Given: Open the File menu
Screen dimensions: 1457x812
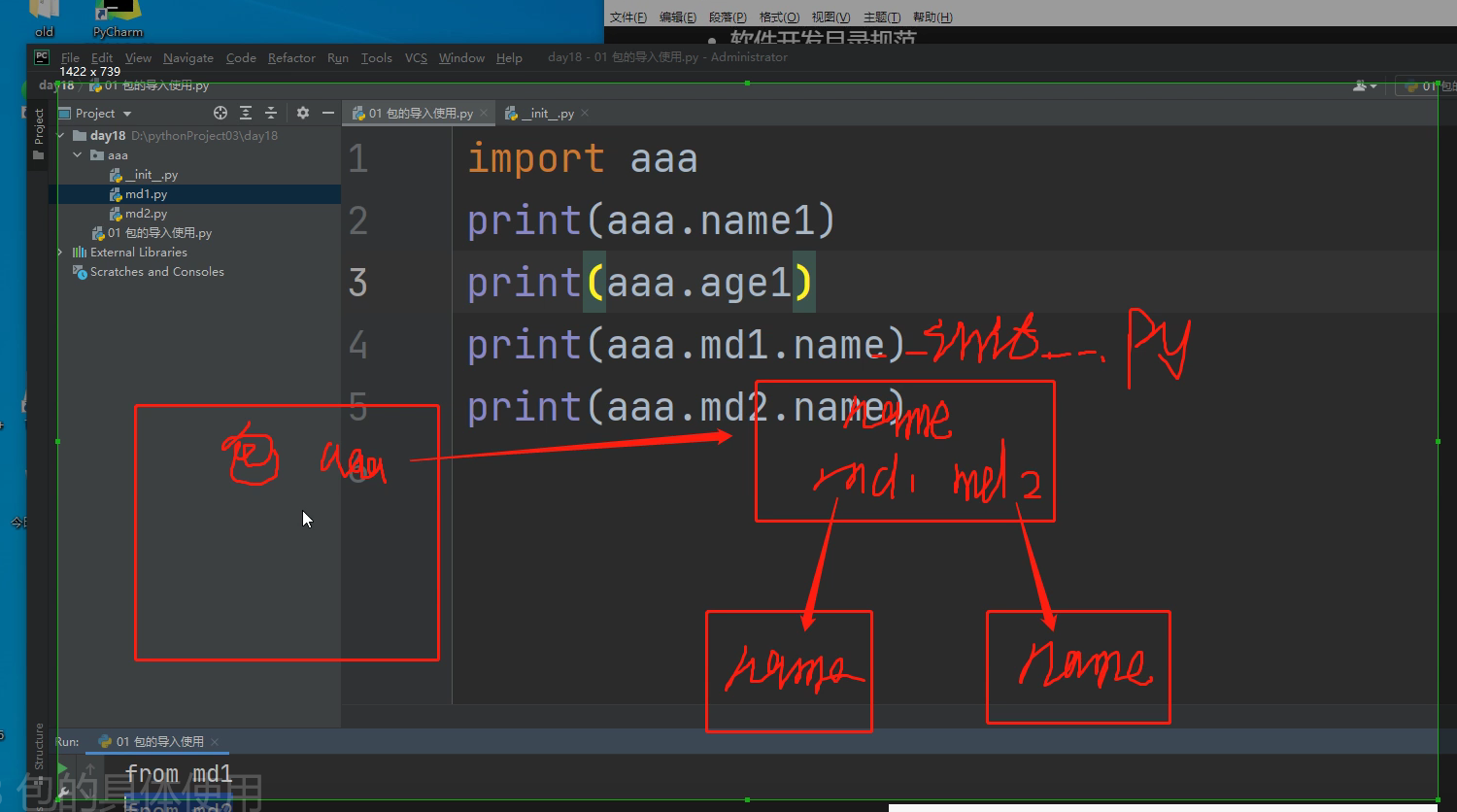Looking at the screenshot, I should 70,58.
